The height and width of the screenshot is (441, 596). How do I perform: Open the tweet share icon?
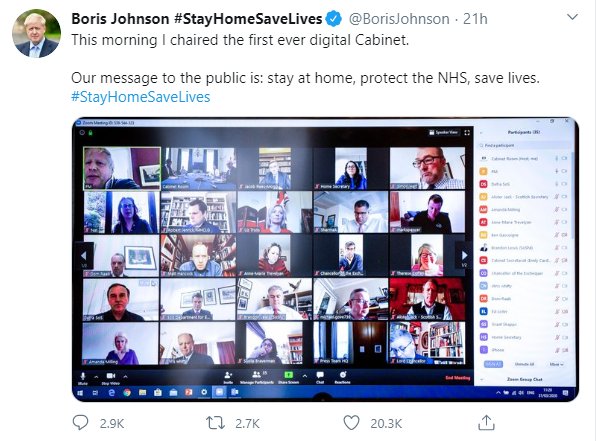coord(486,422)
